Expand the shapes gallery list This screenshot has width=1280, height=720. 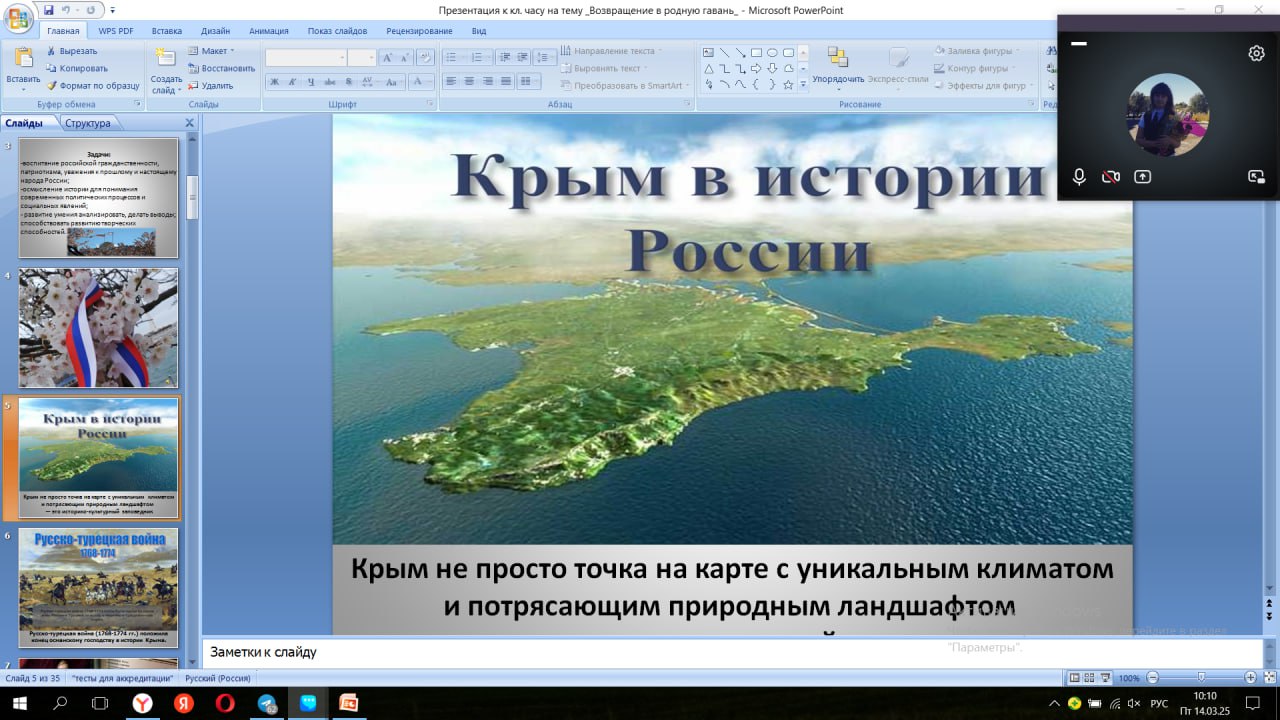coord(803,86)
